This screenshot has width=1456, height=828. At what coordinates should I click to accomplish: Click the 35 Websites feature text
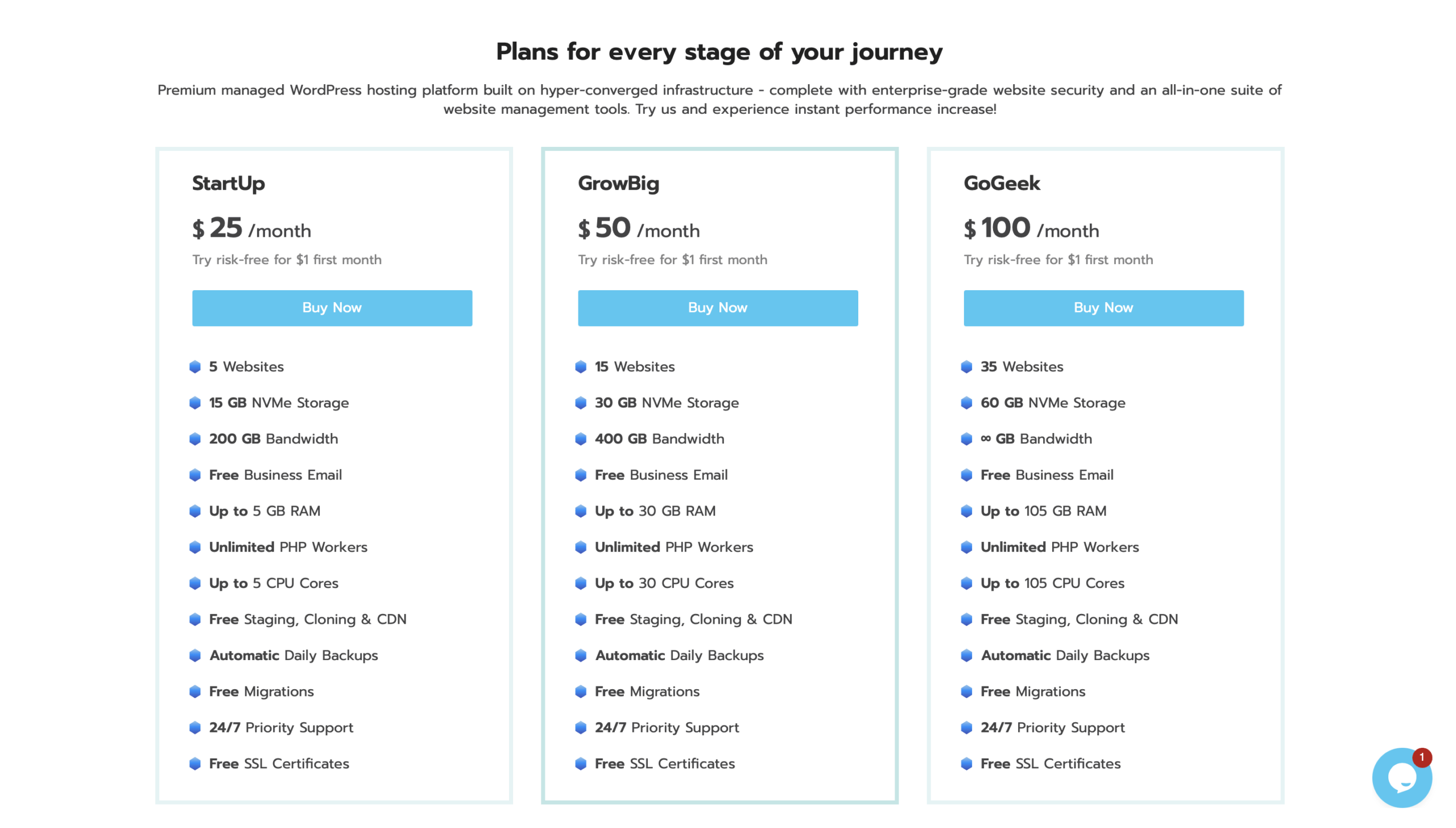[1021, 366]
